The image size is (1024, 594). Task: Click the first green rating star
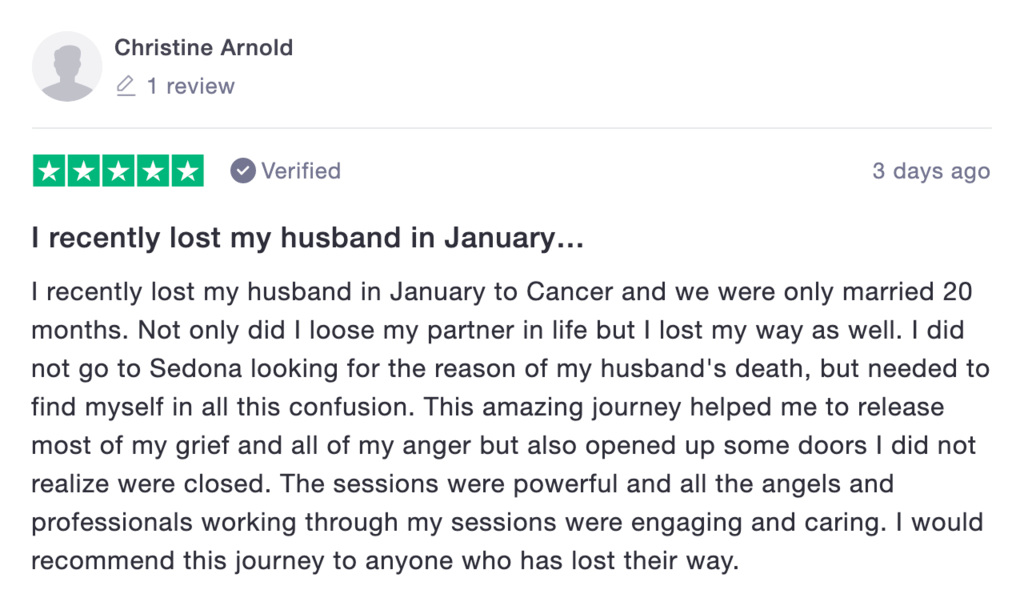(50, 171)
